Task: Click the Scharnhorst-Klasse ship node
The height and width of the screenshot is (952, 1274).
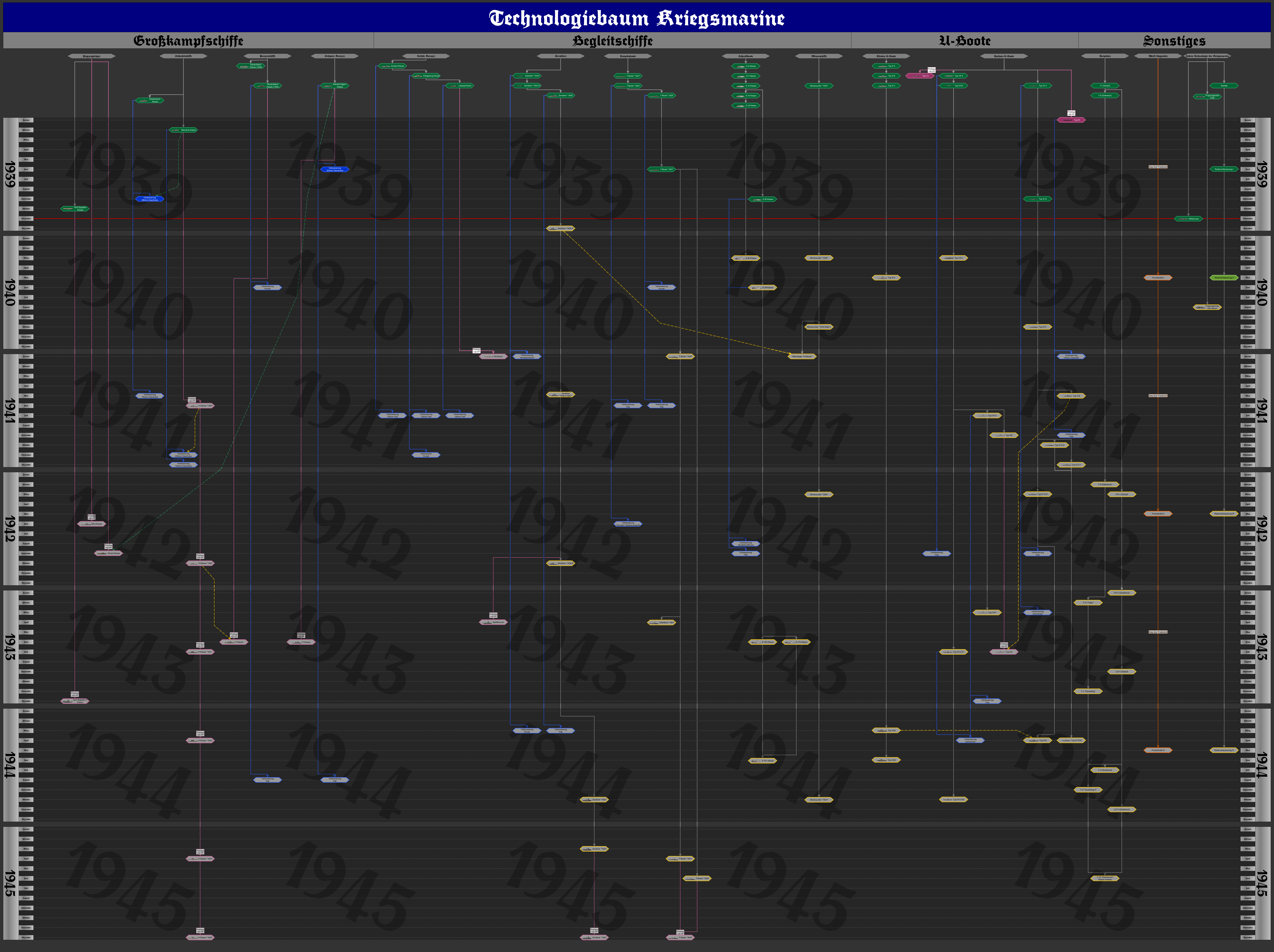Action: pyautogui.click(x=150, y=100)
